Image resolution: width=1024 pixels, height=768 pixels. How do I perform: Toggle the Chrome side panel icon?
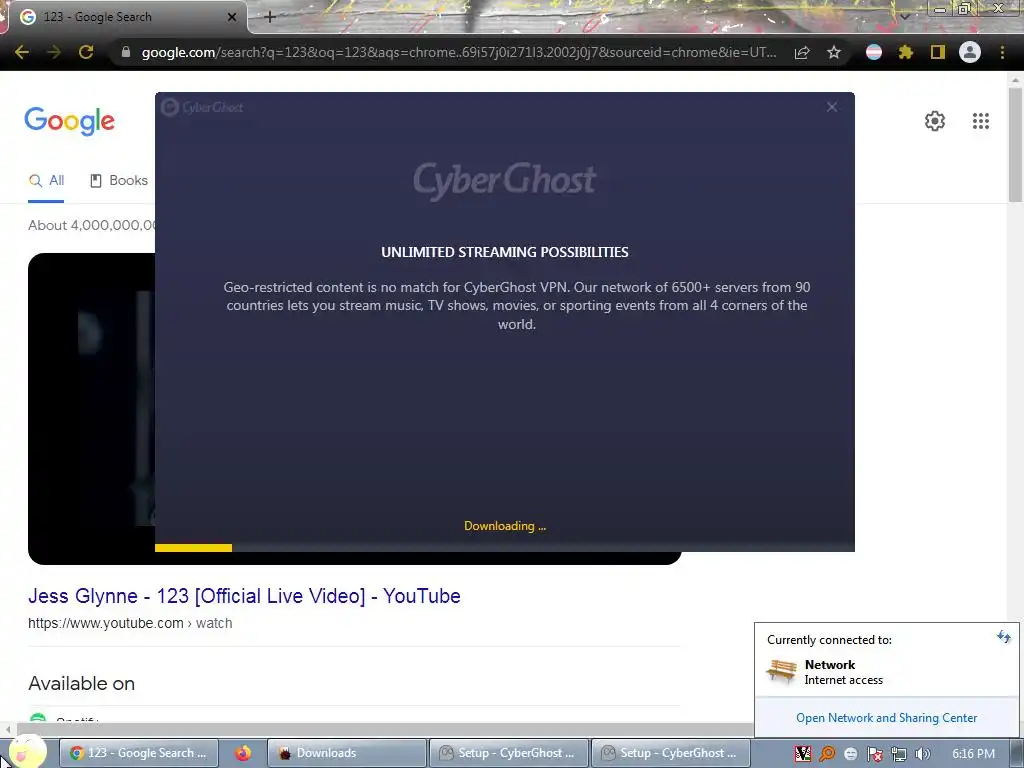pyautogui.click(x=938, y=52)
